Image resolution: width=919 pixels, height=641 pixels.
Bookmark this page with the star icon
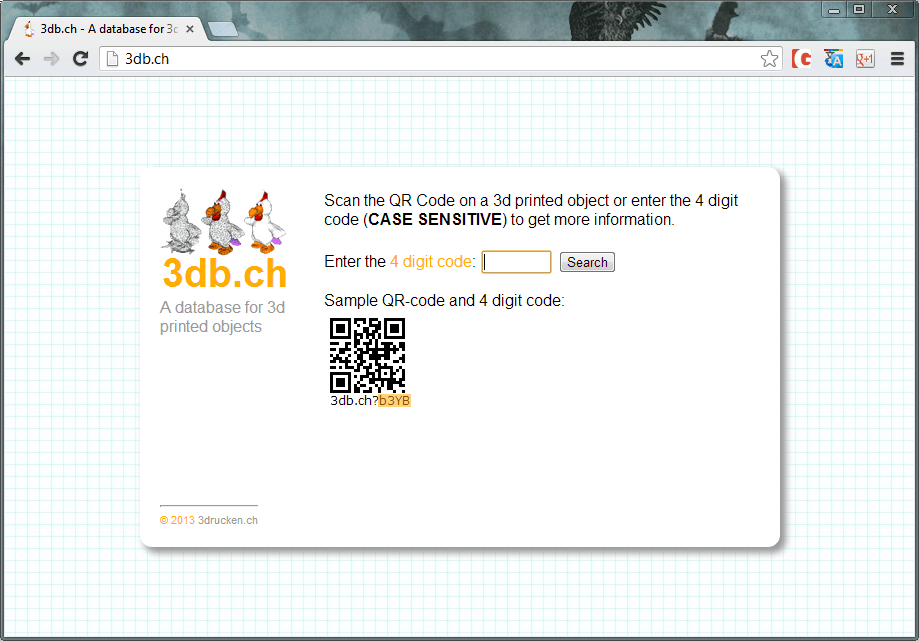click(x=770, y=59)
